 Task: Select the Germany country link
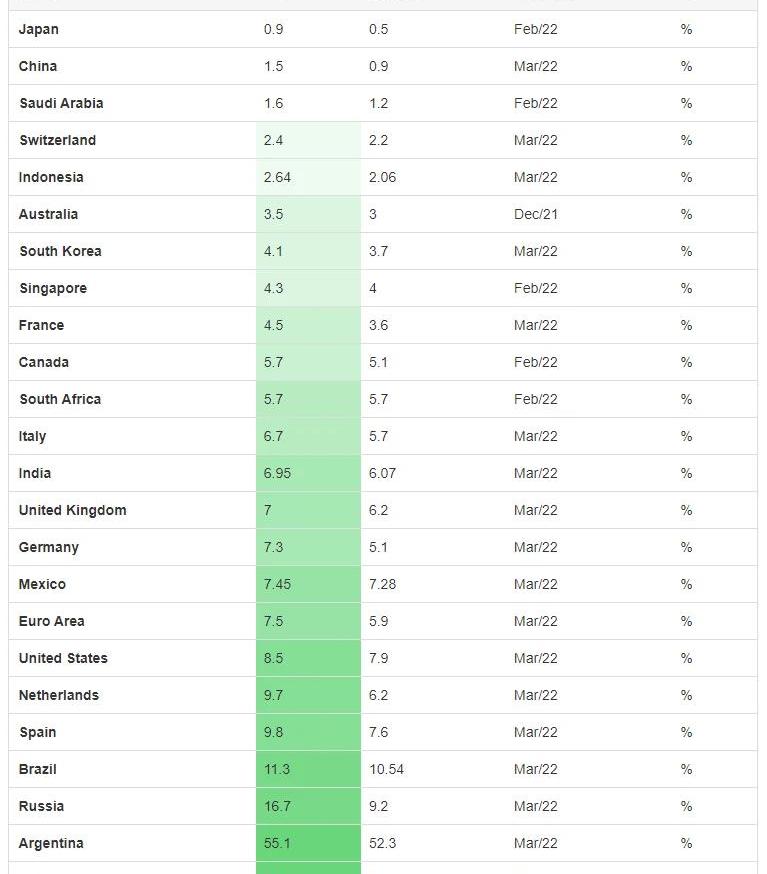pos(49,548)
